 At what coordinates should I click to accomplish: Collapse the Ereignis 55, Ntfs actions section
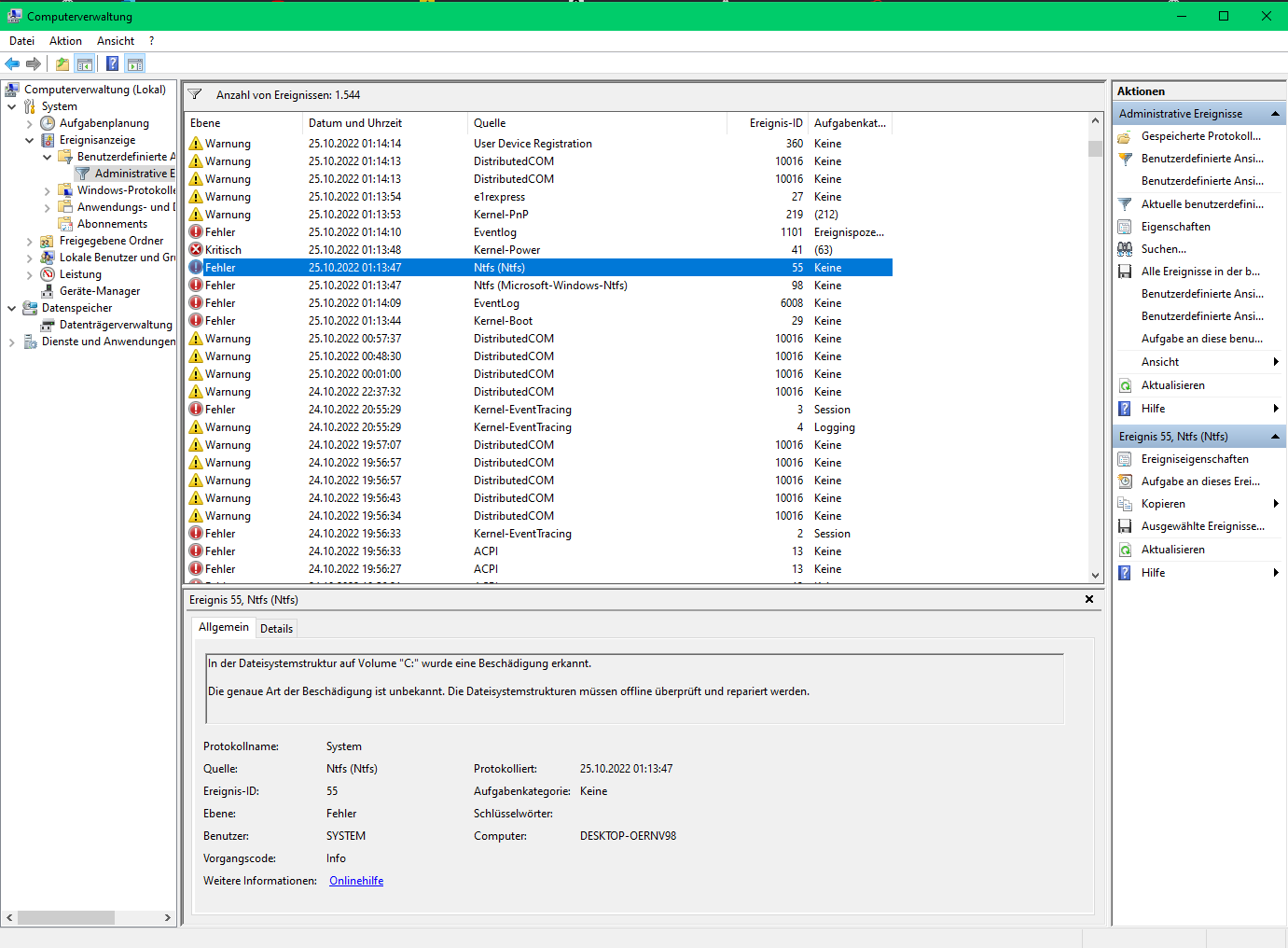[1275, 437]
